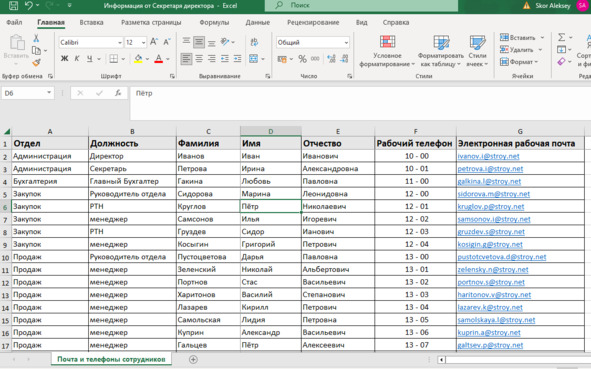The height and width of the screenshot is (369, 591).
Task: Open the Format (Формат) cells menu
Action: (519, 61)
